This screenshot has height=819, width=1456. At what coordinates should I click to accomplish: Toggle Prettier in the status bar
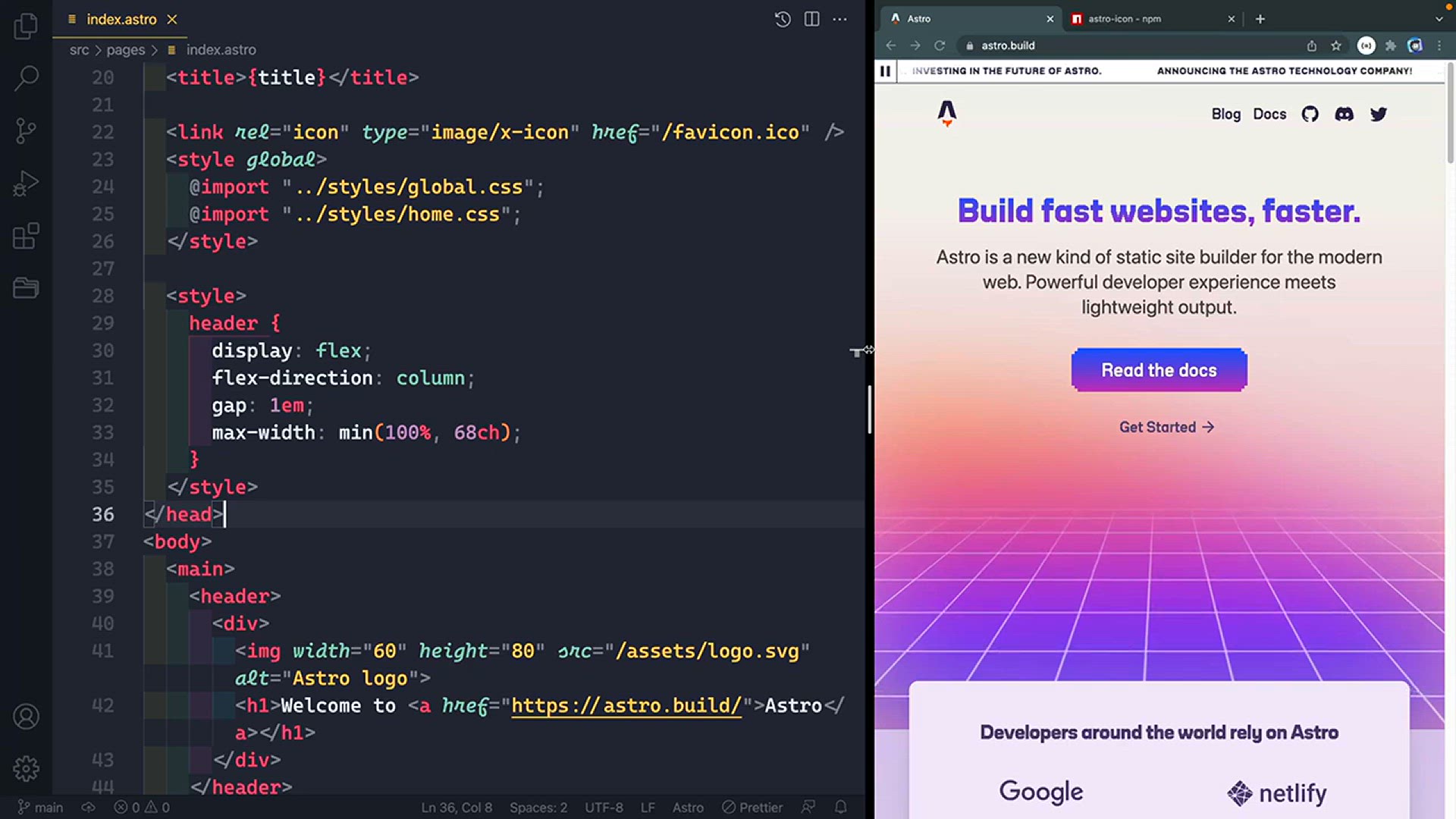(x=752, y=808)
